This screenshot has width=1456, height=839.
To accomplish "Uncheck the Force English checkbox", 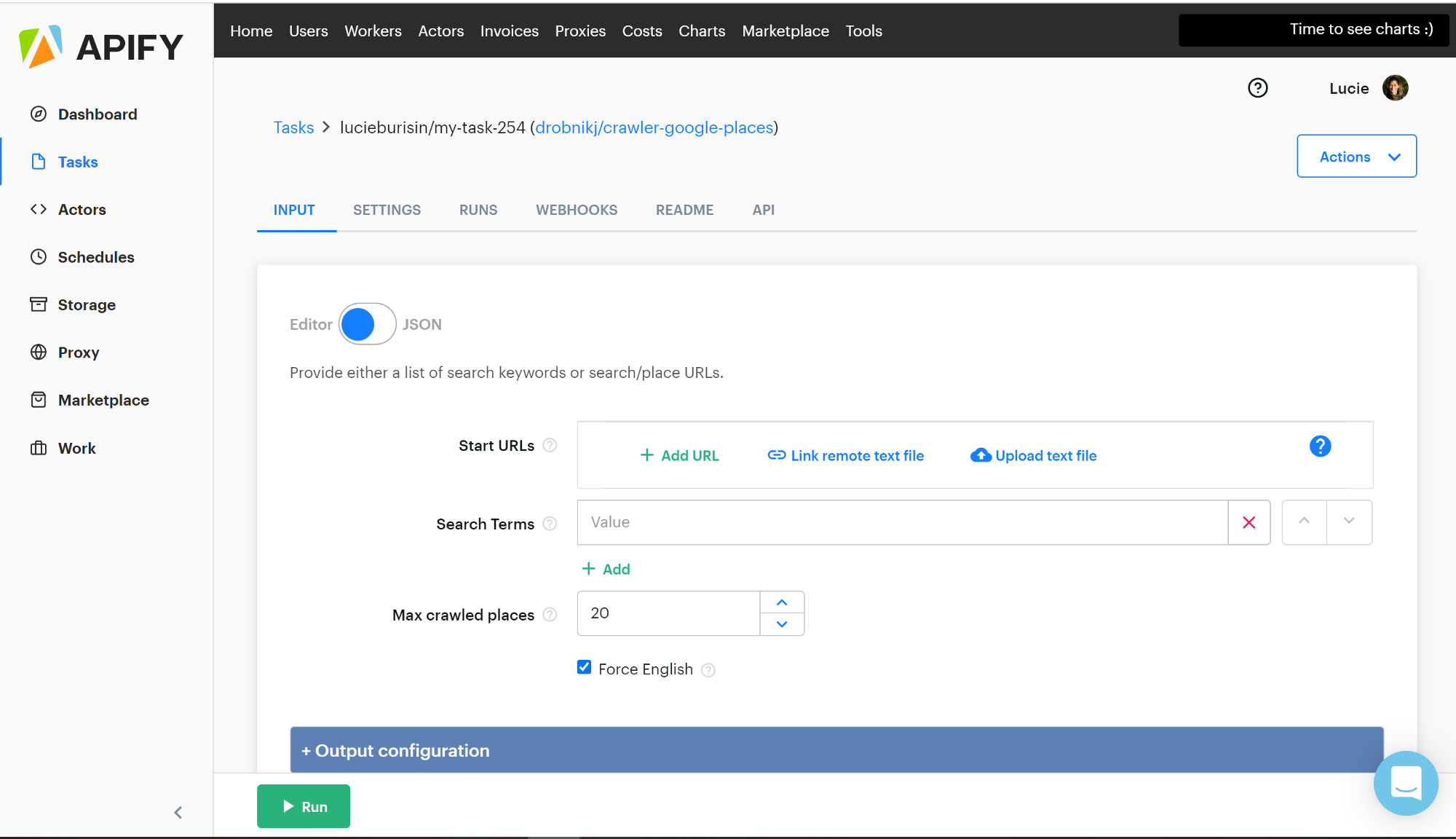I will coord(584,667).
